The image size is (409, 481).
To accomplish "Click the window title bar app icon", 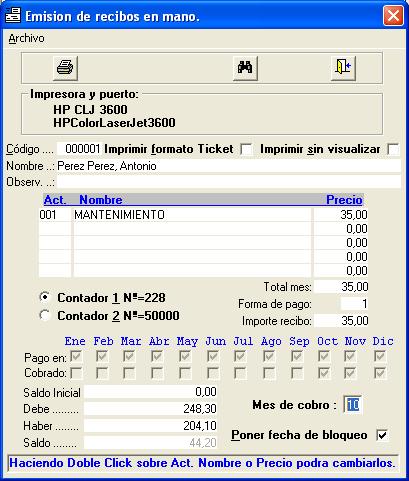I will coord(13,15).
